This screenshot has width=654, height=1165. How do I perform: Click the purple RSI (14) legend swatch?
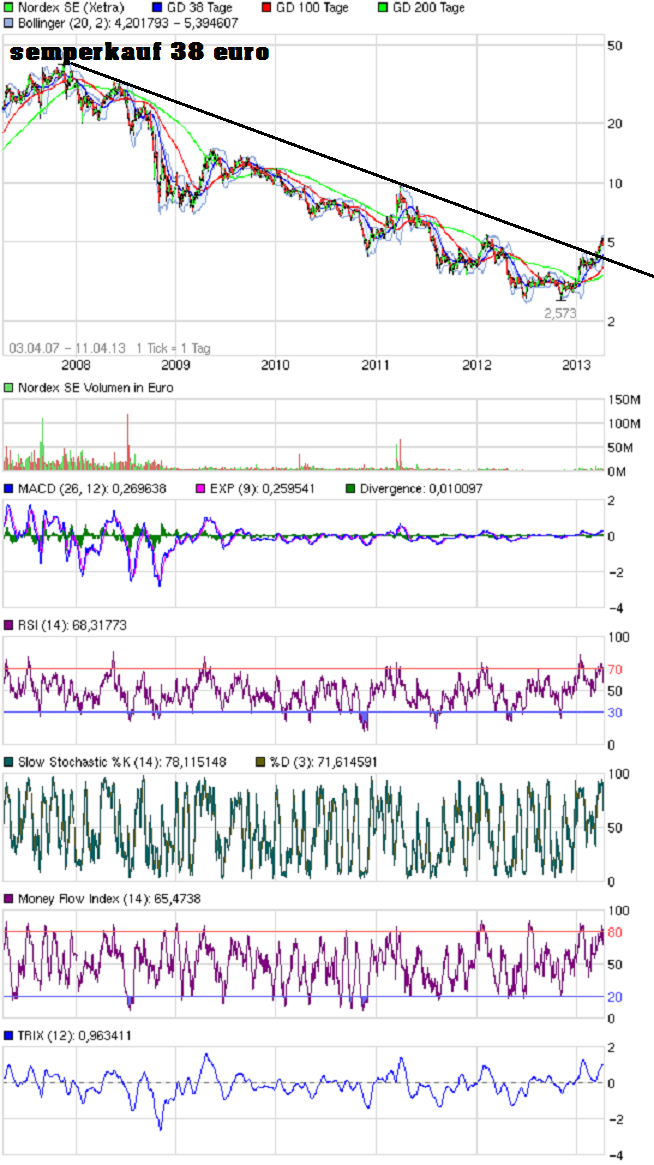8,626
